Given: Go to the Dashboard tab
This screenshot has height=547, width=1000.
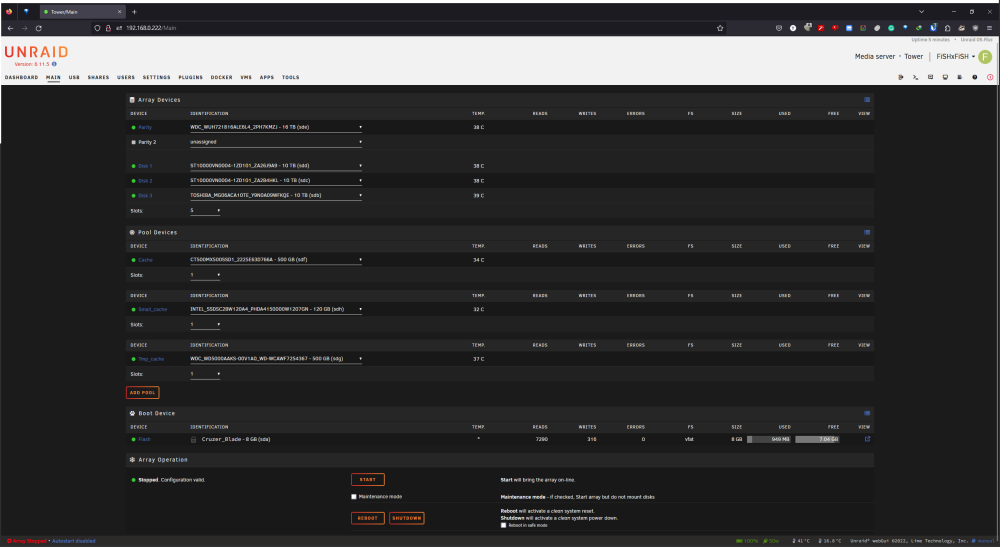Looking at the screenshot, I should (x=22, y=77).
